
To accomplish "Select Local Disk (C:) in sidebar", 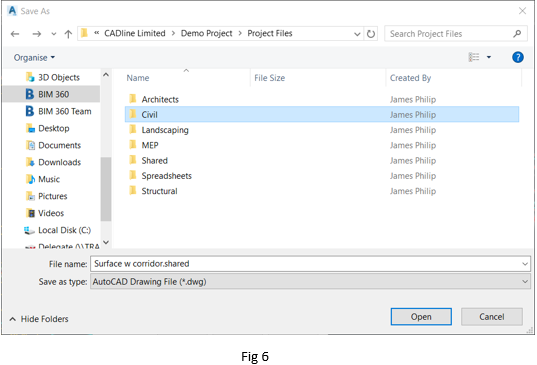I will [58, 230].
